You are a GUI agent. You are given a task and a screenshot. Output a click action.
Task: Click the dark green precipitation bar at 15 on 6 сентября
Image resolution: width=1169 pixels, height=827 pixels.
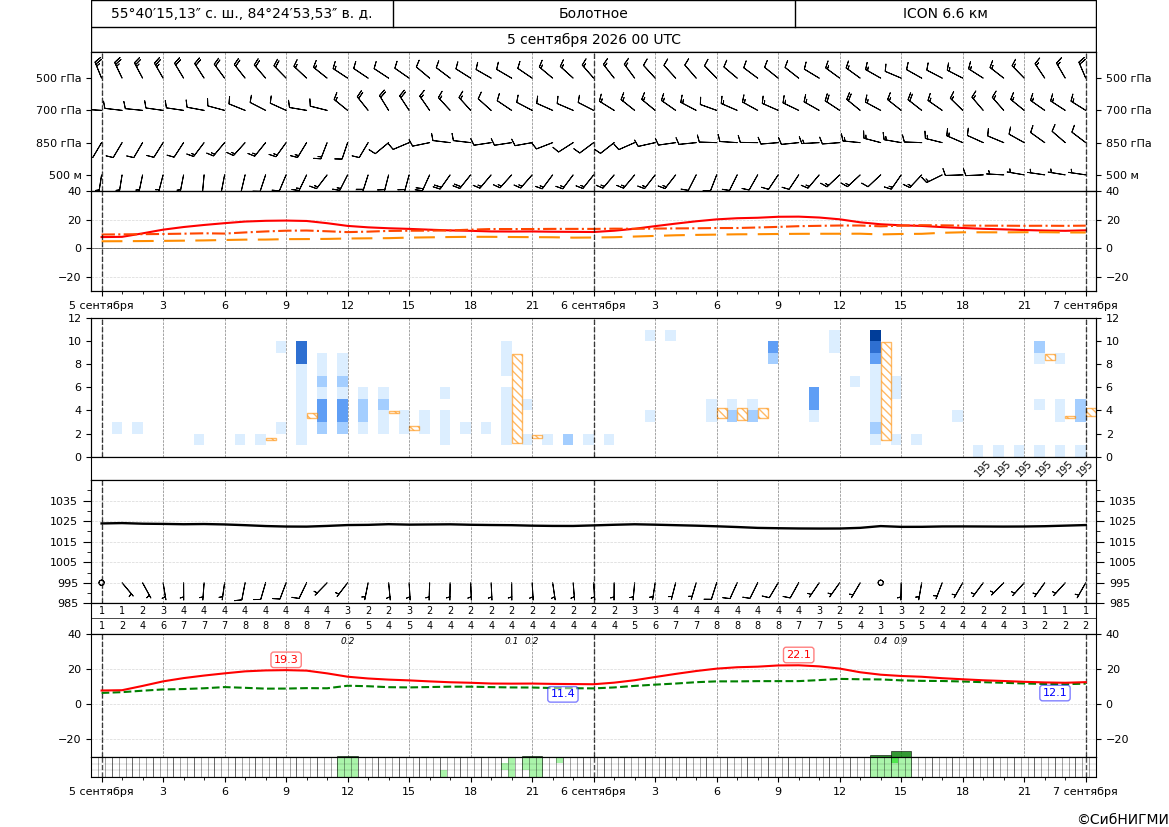point(901,764)
